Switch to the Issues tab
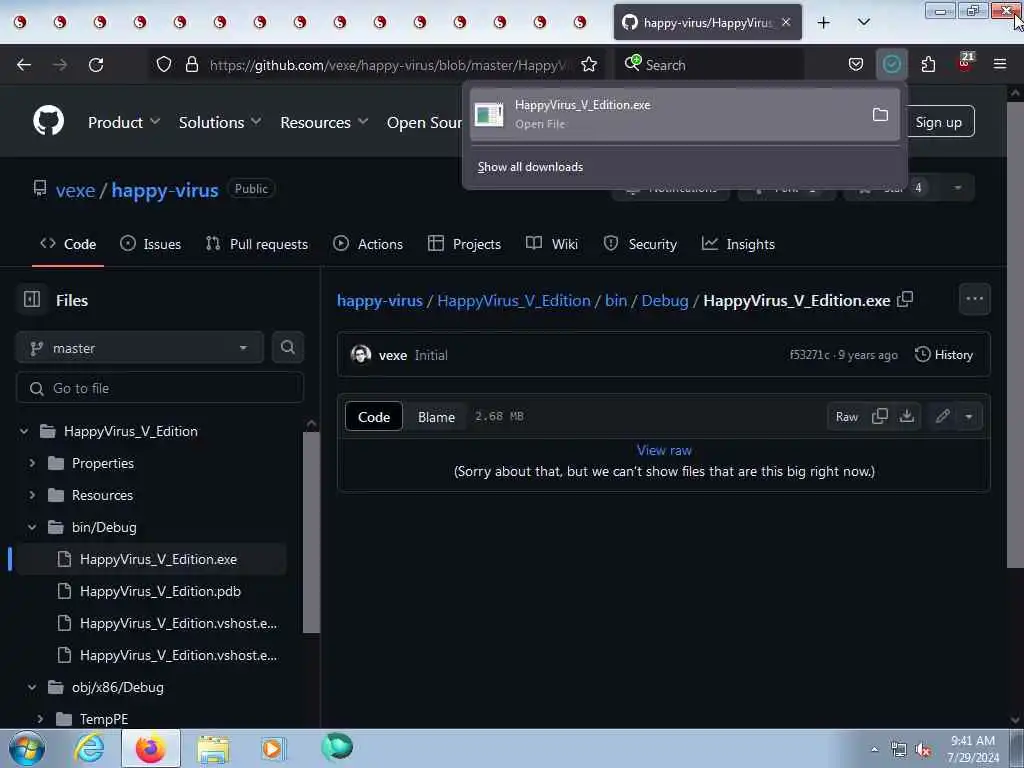1024x768 pixels. 151,244
